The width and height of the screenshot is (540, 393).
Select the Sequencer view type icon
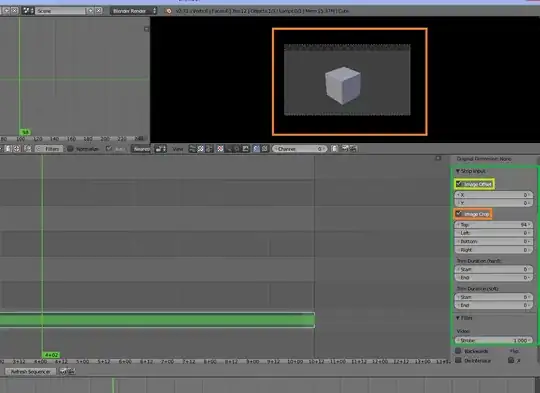click(x=193, y=149)
